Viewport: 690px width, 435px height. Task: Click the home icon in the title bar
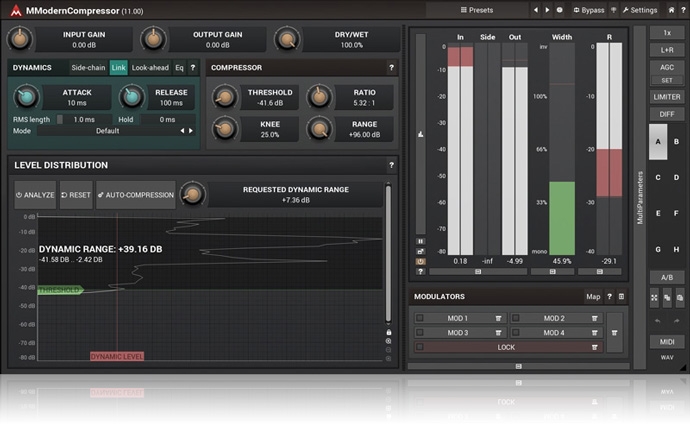point(671,10)
